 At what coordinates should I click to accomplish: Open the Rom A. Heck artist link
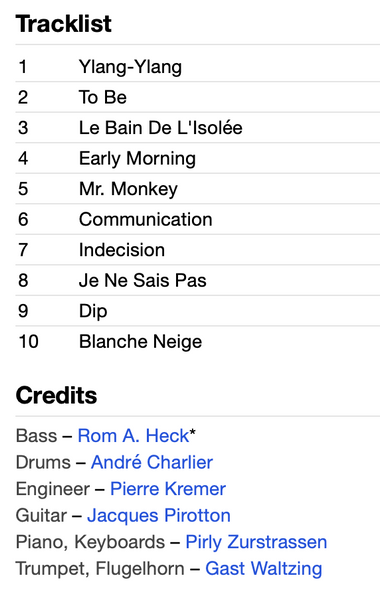(133, 436)
